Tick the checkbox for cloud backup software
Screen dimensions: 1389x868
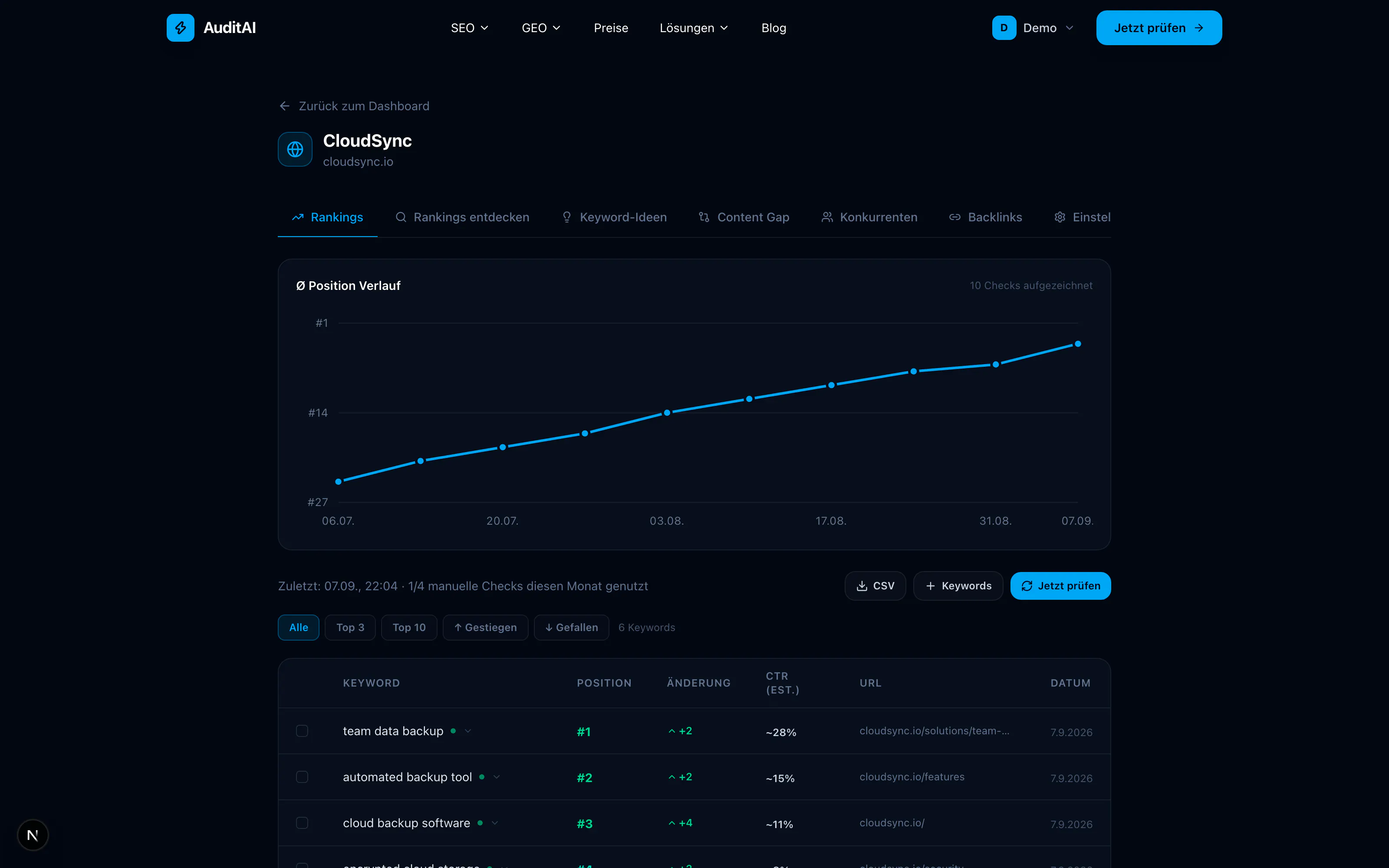click(302, 823)
